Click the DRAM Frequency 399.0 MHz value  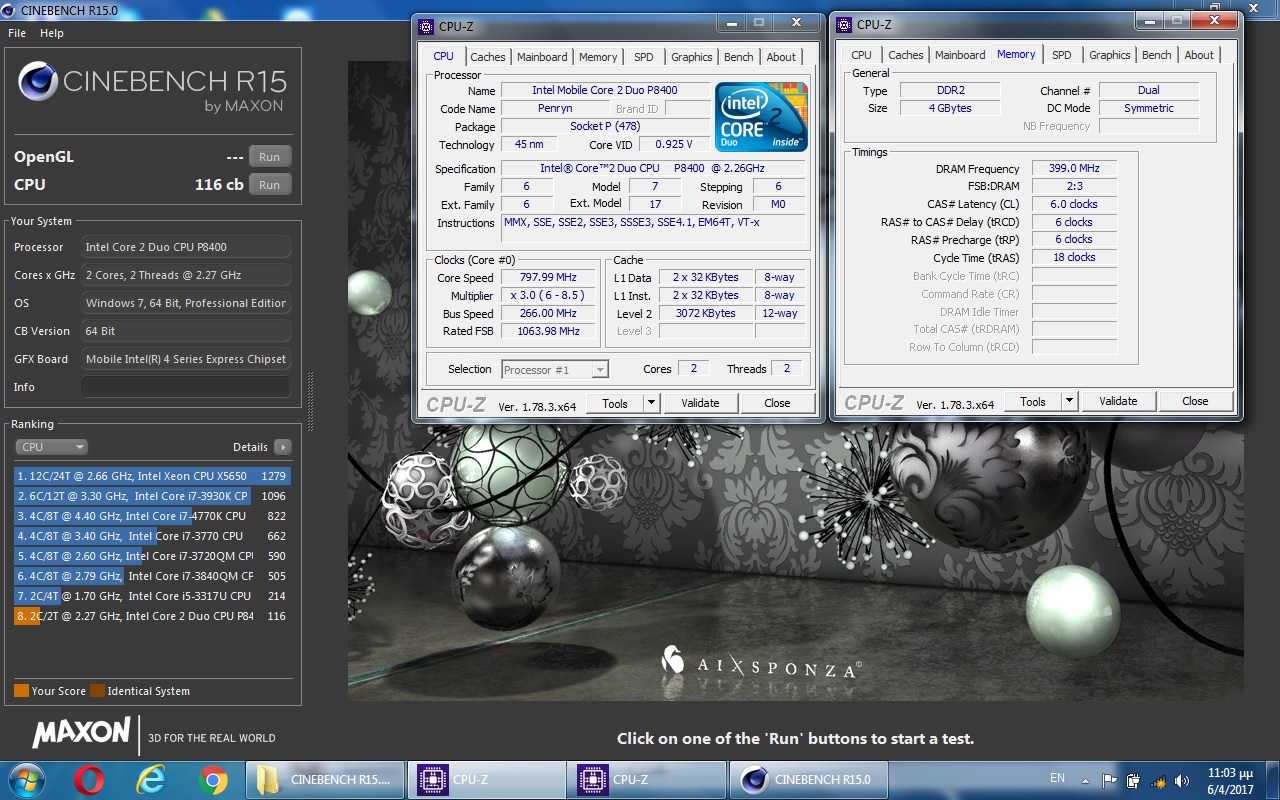pyautogui.click(x=1074, y=169)
